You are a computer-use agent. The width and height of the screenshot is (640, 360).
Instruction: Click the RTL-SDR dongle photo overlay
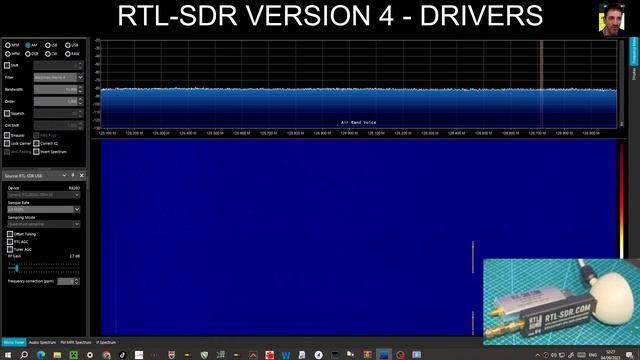(561, 302)
